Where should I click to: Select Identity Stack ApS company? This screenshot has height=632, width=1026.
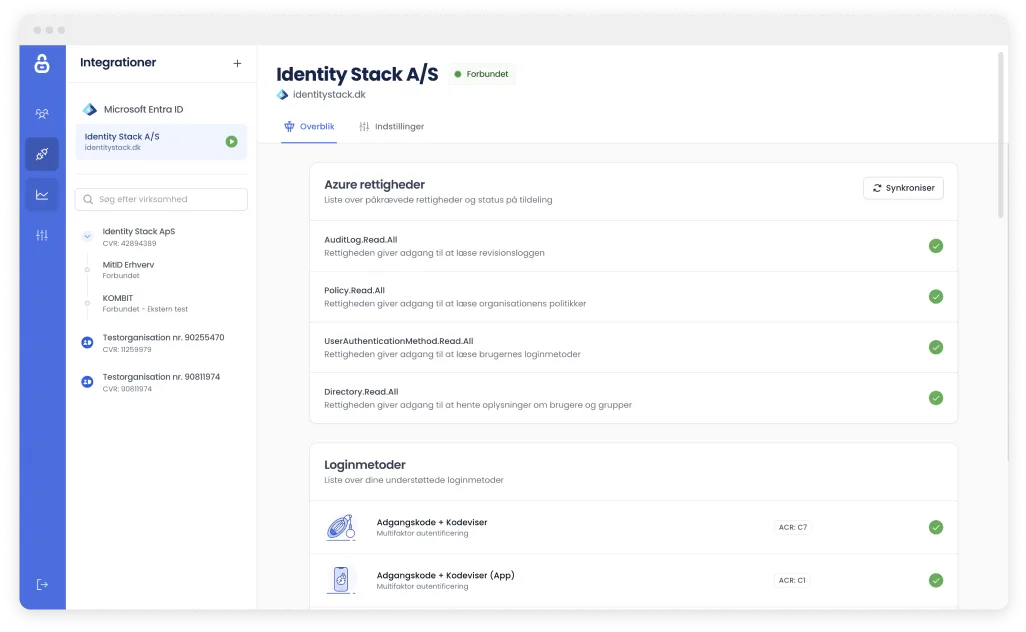tap(139, 237)
